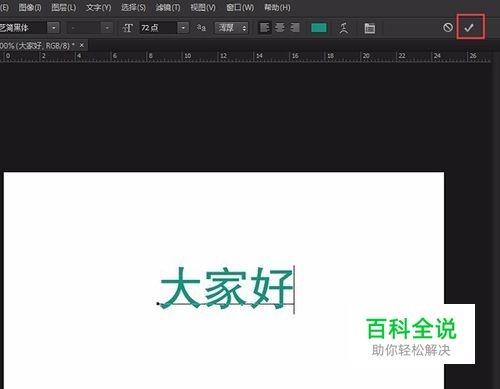Screen dimensions: 500x389
Task: Open the 视图(V) menu
Action: click(x=203, y=7)
